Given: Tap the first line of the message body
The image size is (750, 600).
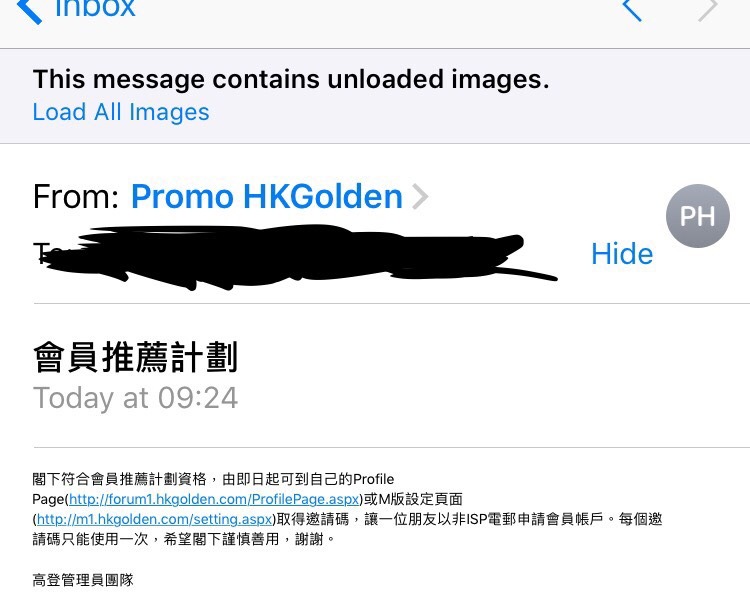Looking at the screenshot, I should 213,479.
